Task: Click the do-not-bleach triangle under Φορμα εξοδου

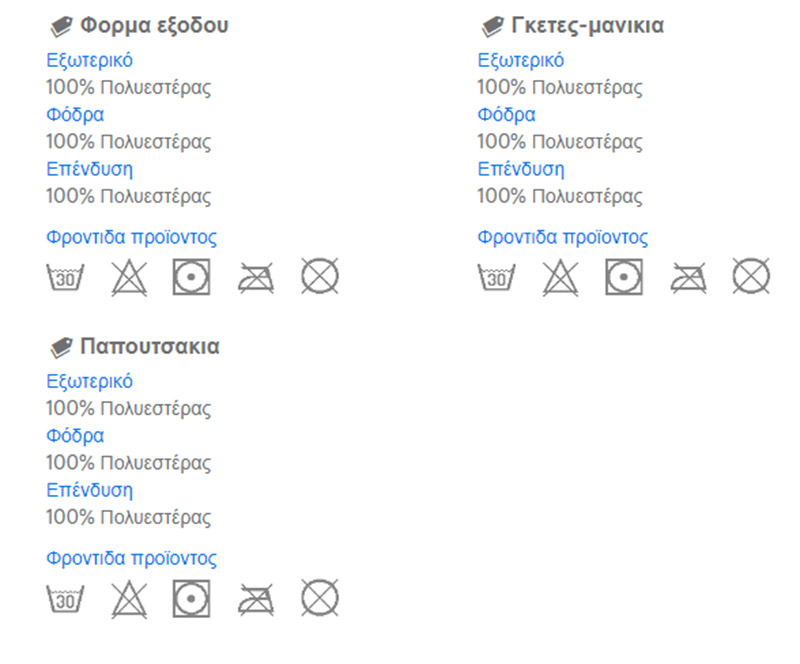Action: pos(129,277)
